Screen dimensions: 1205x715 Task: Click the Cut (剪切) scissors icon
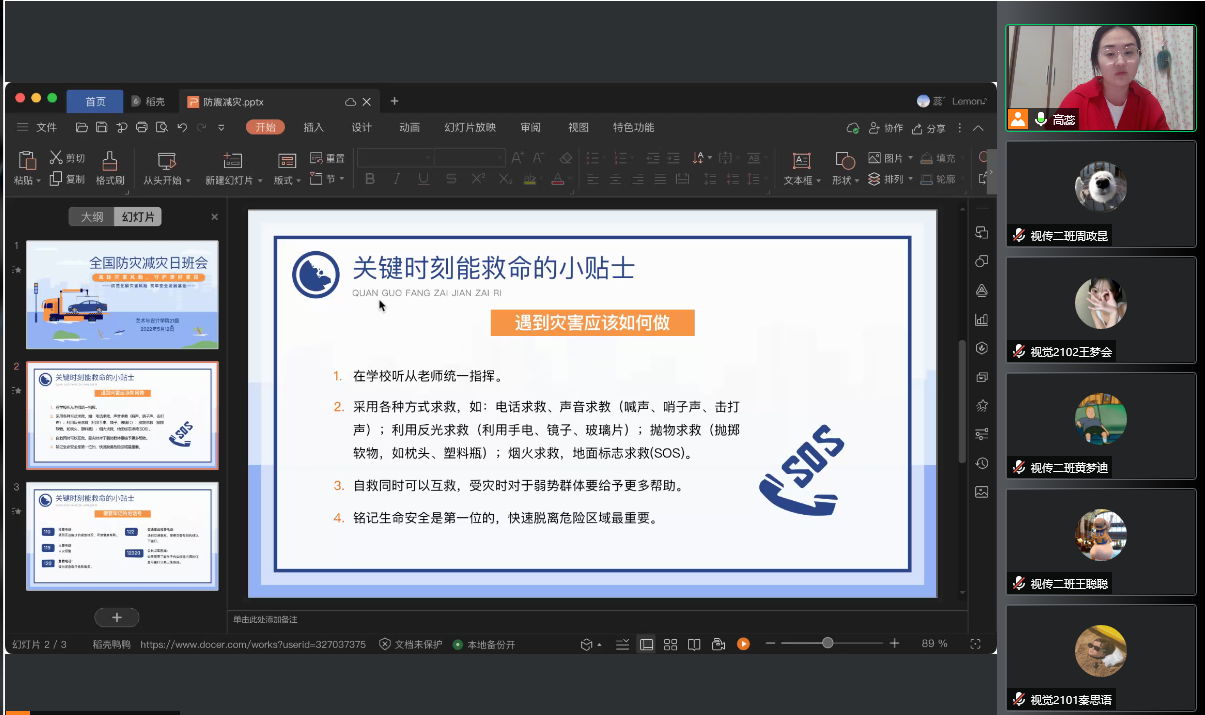coord(57,158)
